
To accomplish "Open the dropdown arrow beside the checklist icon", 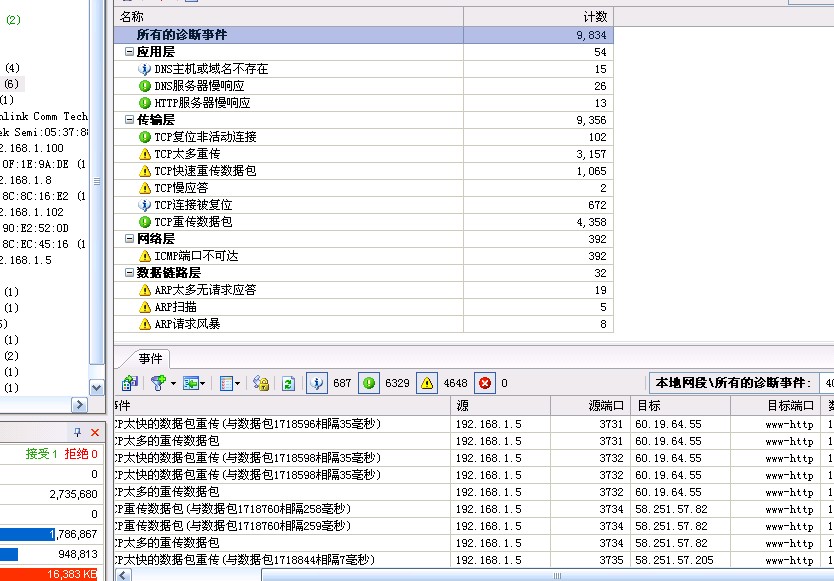I will [237, 383].
